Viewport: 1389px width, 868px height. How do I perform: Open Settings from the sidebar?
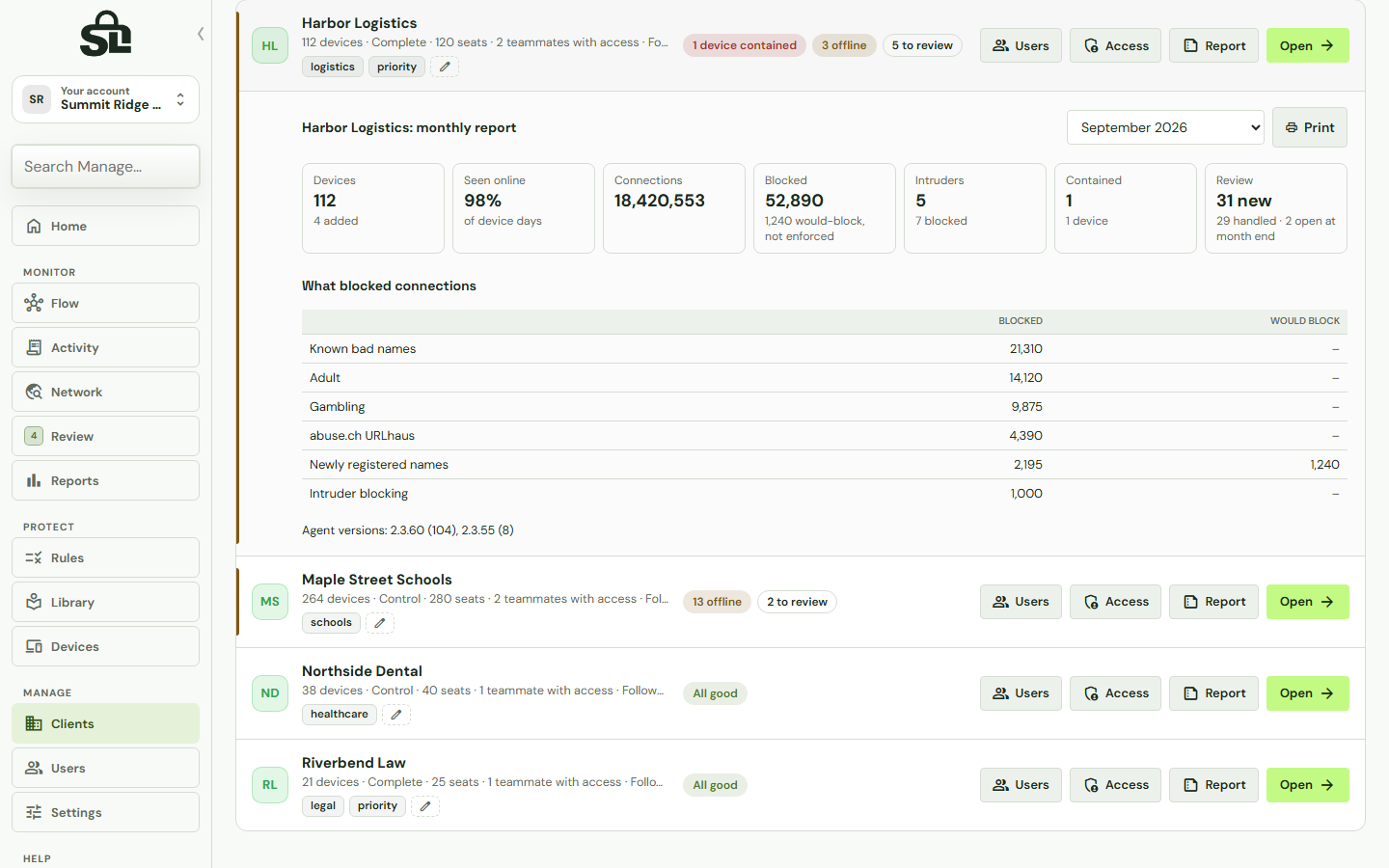click(x=105, y=812)
